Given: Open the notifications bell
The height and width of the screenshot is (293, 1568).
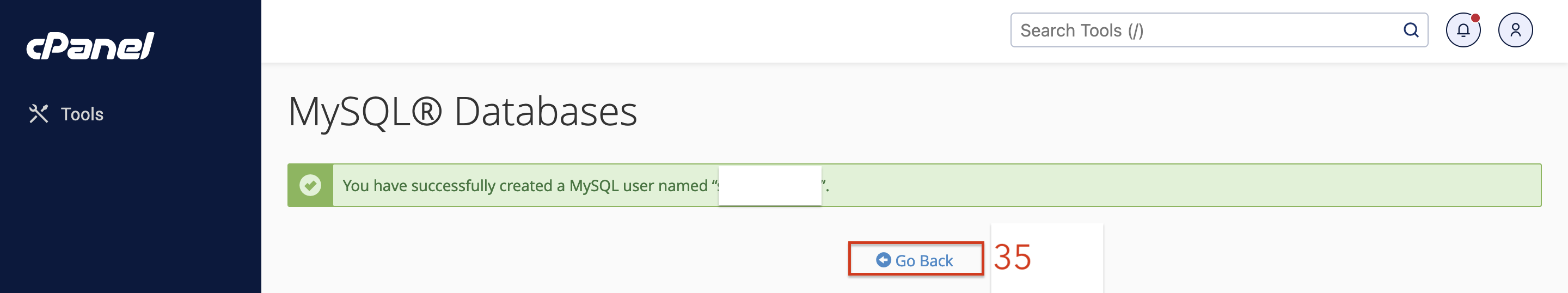Looking at the screenshot, I should coord(1463,30).
